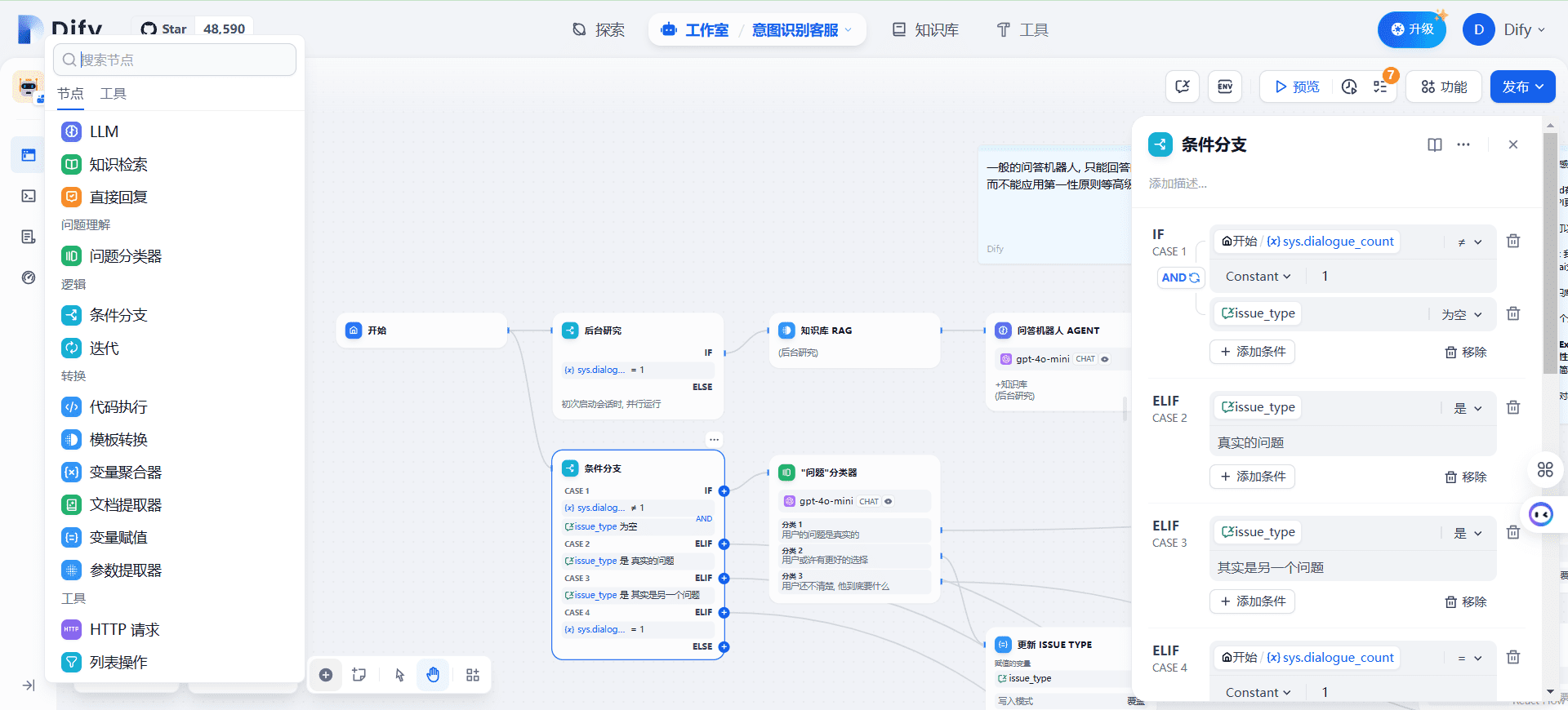Click the sys.dialogue_count variable chip in CASE 1
This screenshot has height=710, width=1568.
1307,242
